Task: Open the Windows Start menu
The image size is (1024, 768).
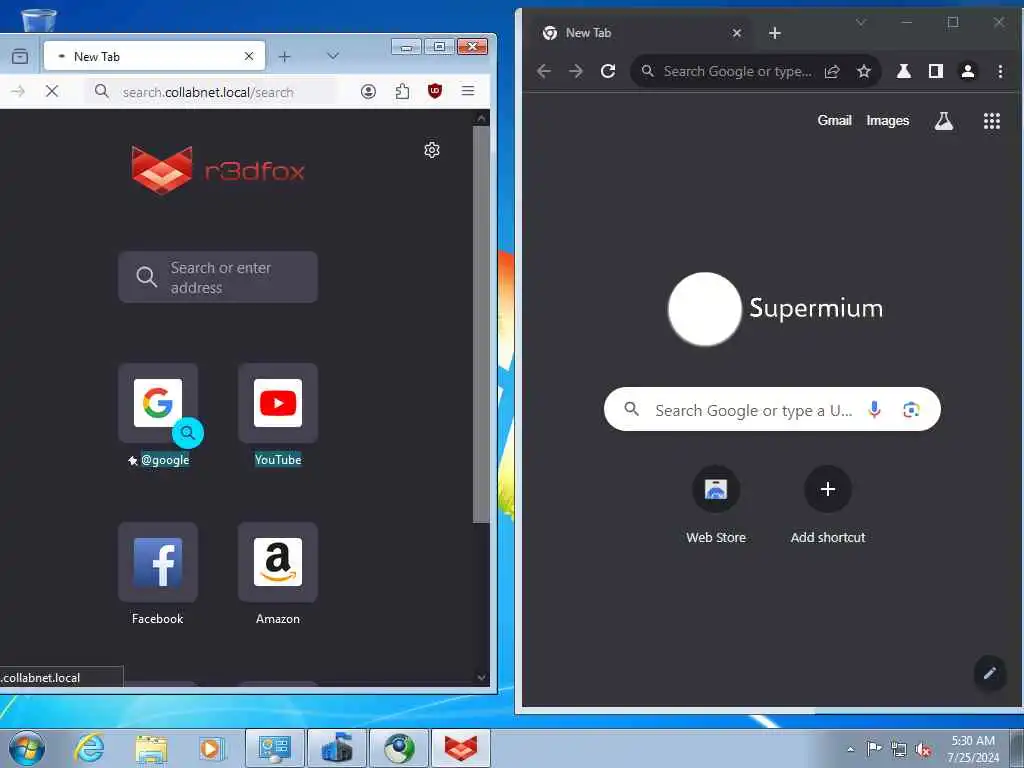Action: pyautogui.click(x=27, y=748)
